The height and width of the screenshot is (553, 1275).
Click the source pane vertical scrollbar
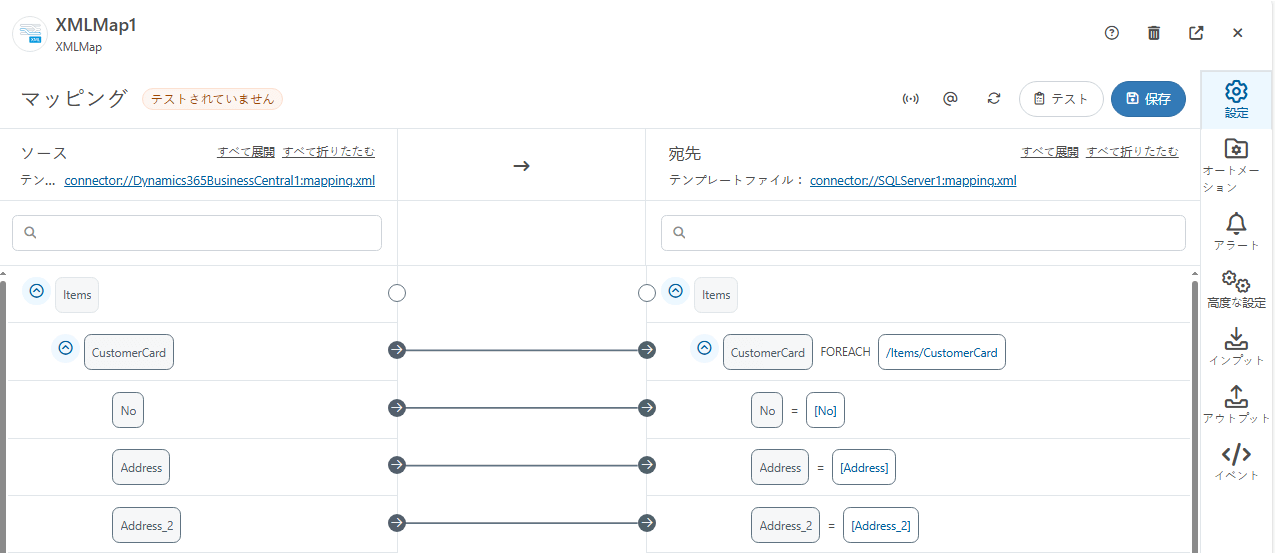tap(3, 415)
